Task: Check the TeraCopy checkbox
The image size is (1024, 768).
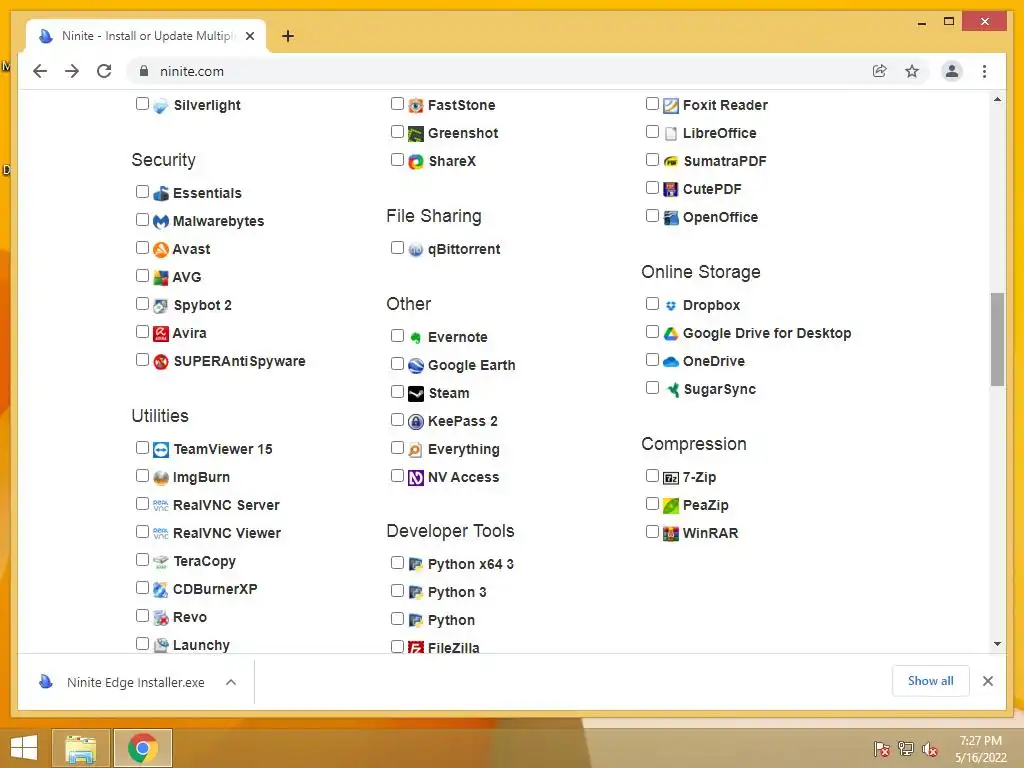Action: pos(142,560)
